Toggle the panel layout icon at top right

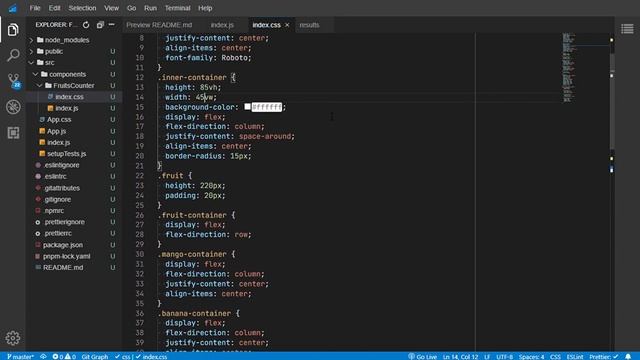pyautogui.click(x=627, y=29)
